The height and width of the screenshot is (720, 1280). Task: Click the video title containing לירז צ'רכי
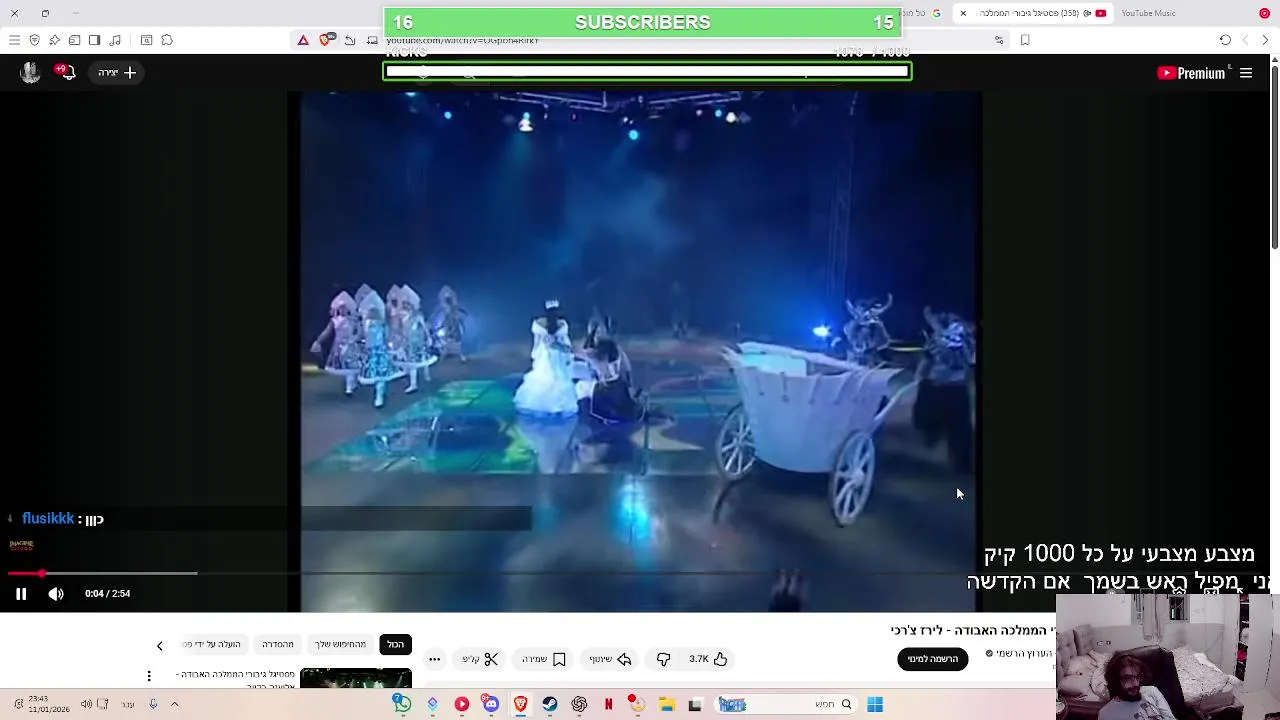point(973,630)
